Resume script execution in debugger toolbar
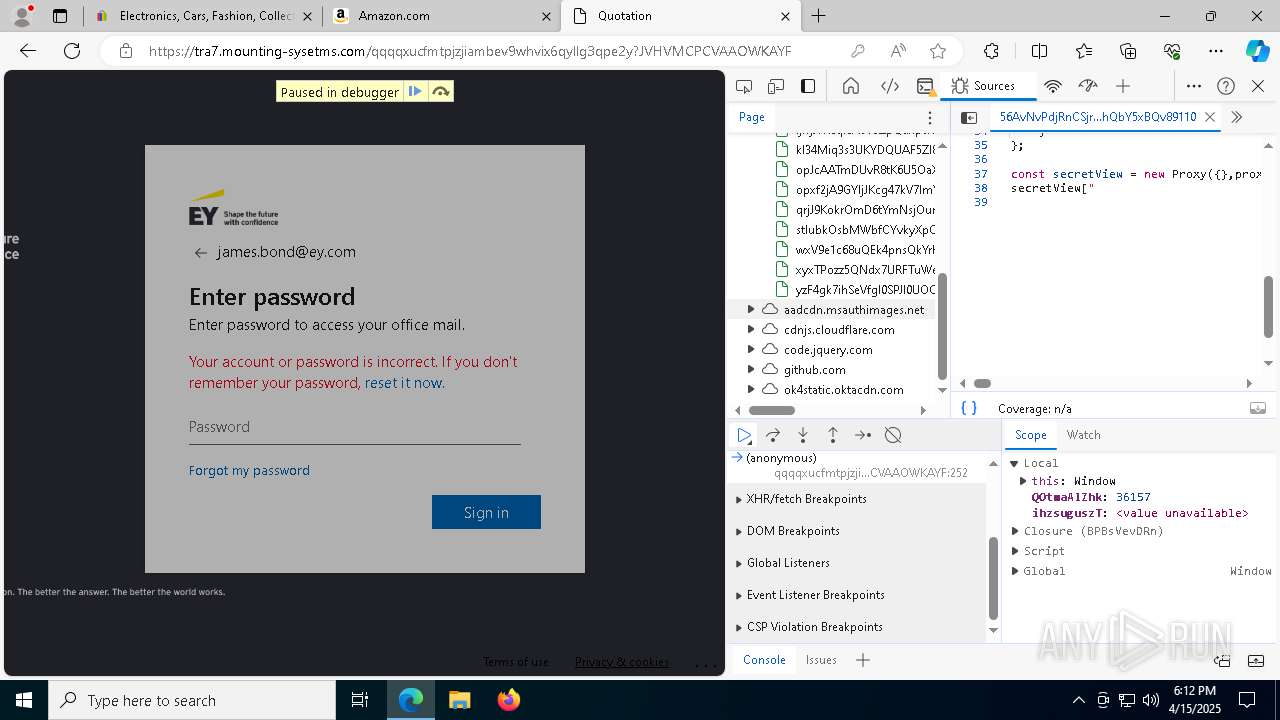Viewport: 1280px width, 720px height. point(744,435)
